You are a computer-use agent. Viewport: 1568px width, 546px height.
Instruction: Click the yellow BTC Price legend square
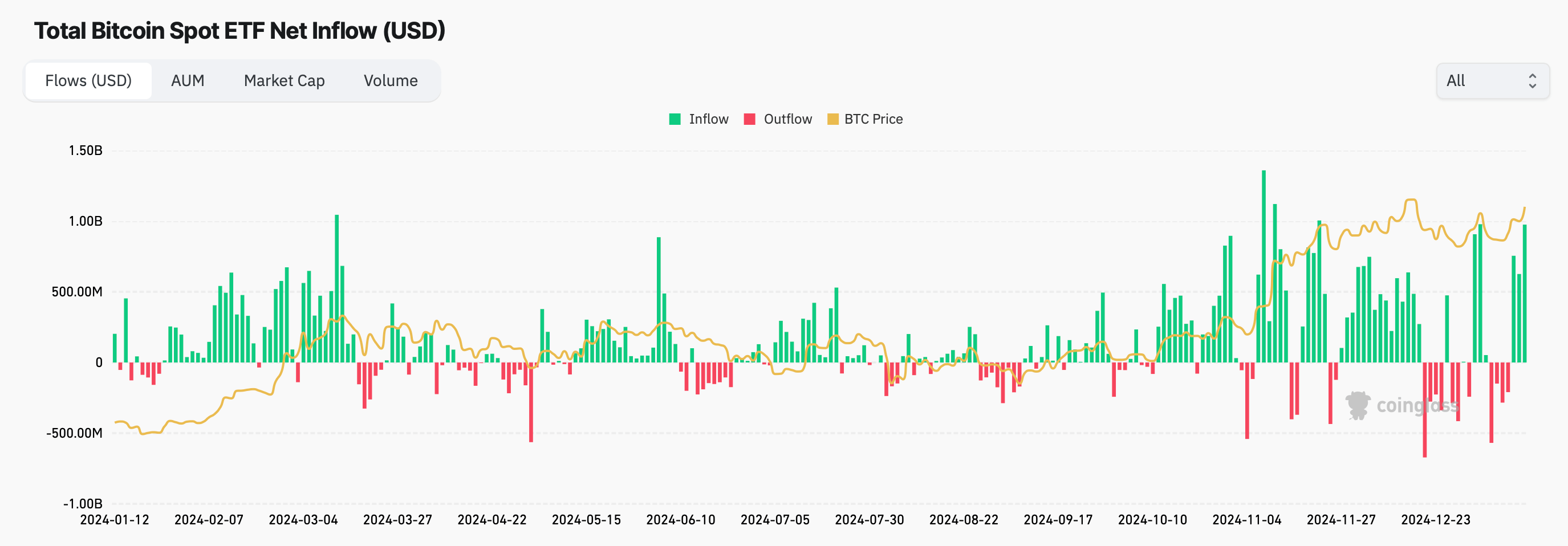pyautogui.click(x=832, y=119)
